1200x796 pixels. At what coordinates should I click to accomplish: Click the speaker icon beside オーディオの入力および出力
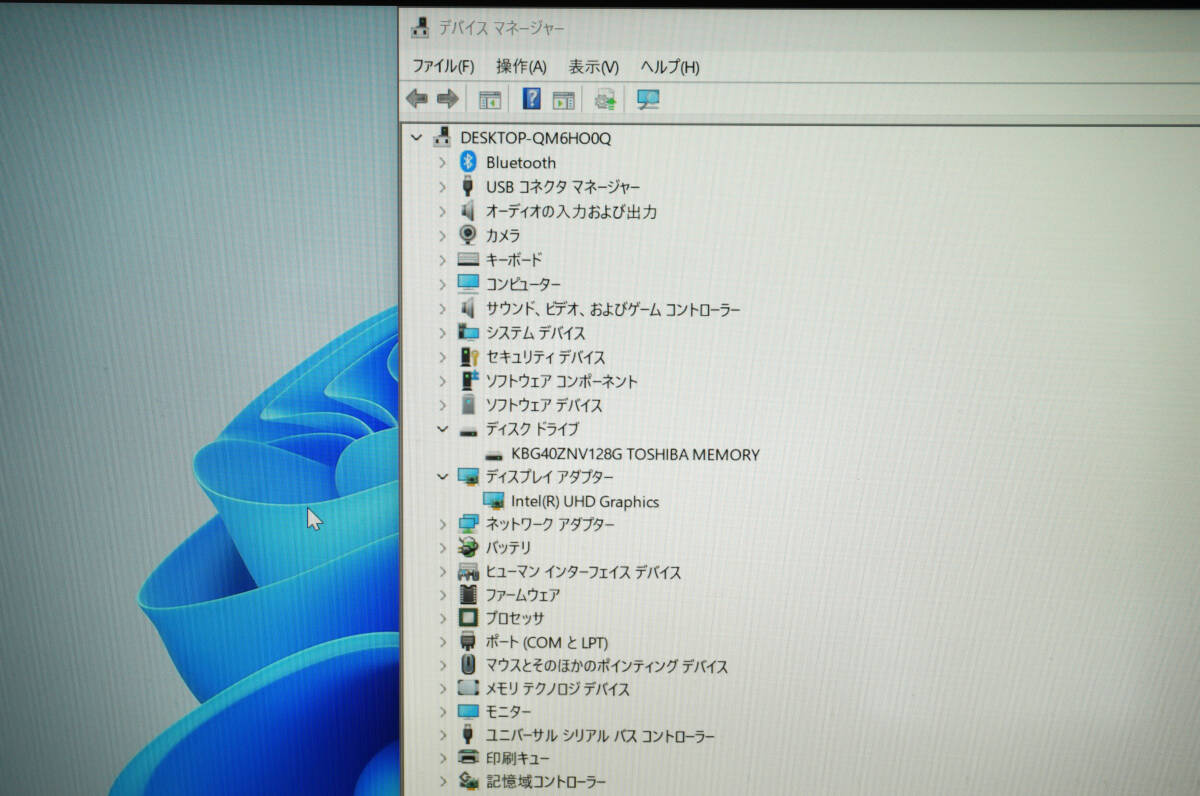467,211
